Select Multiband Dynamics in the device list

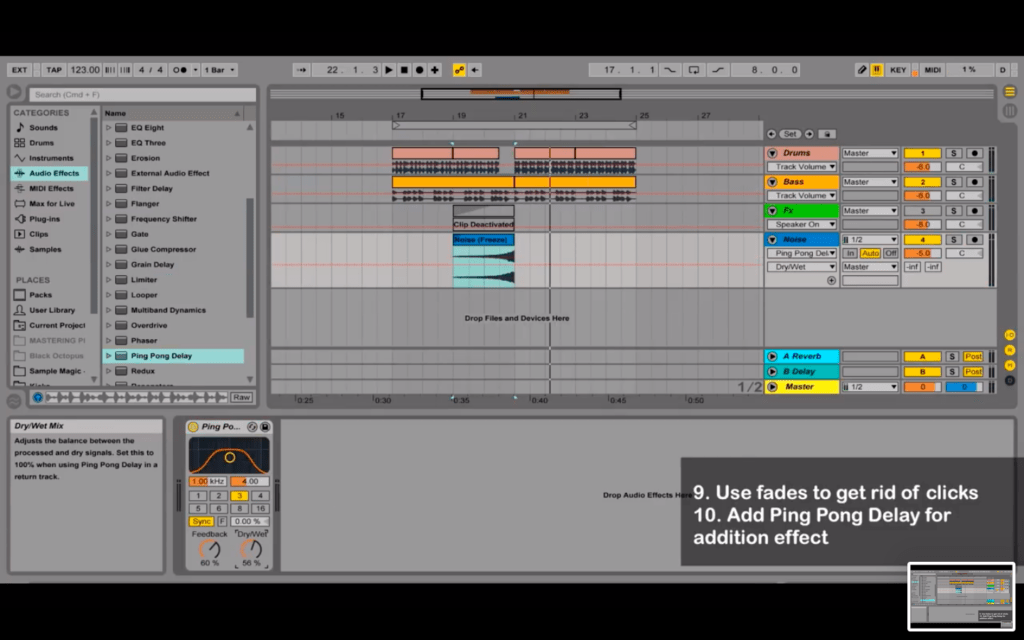(x=168, y=310)
